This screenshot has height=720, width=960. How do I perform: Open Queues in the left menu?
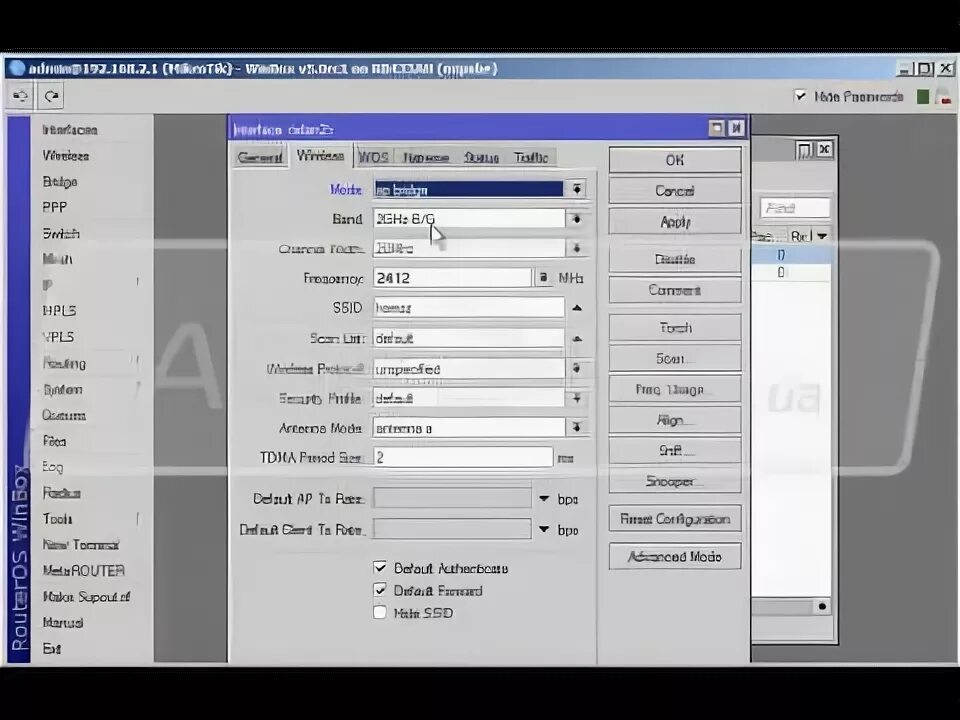[64, 416]
